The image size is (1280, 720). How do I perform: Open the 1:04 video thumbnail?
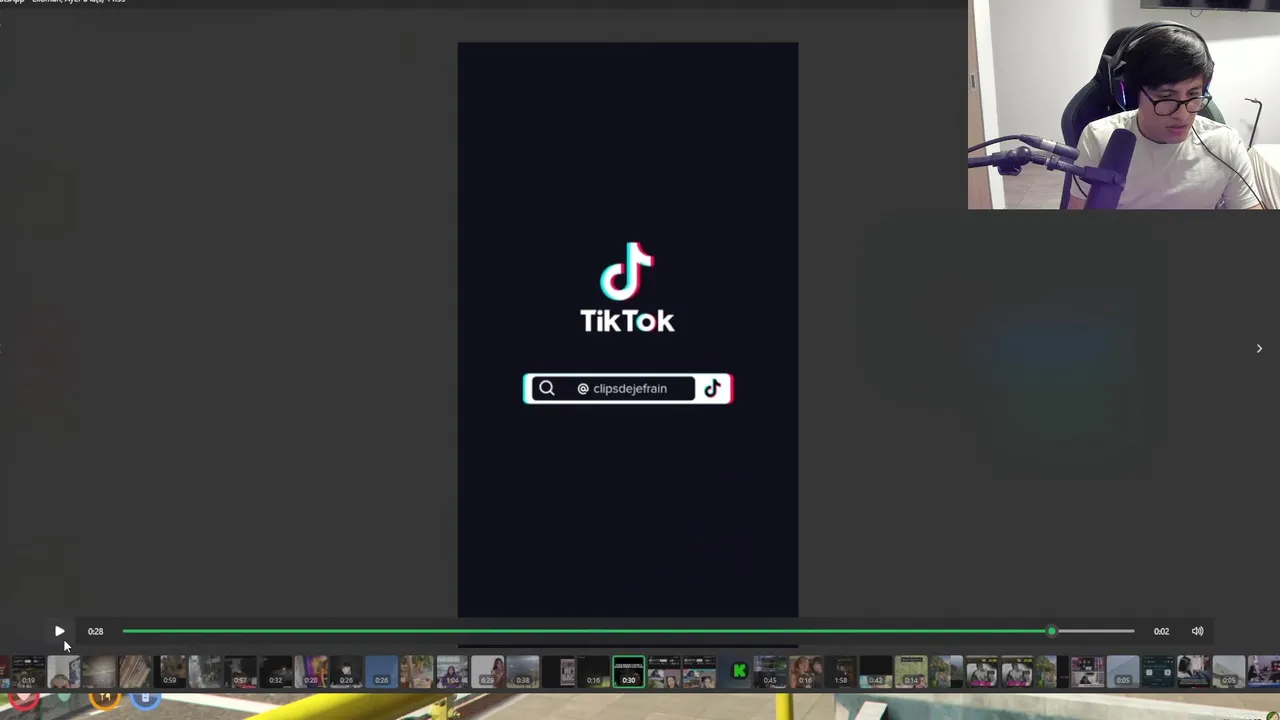pyautogui.click(x=452, y=672)
